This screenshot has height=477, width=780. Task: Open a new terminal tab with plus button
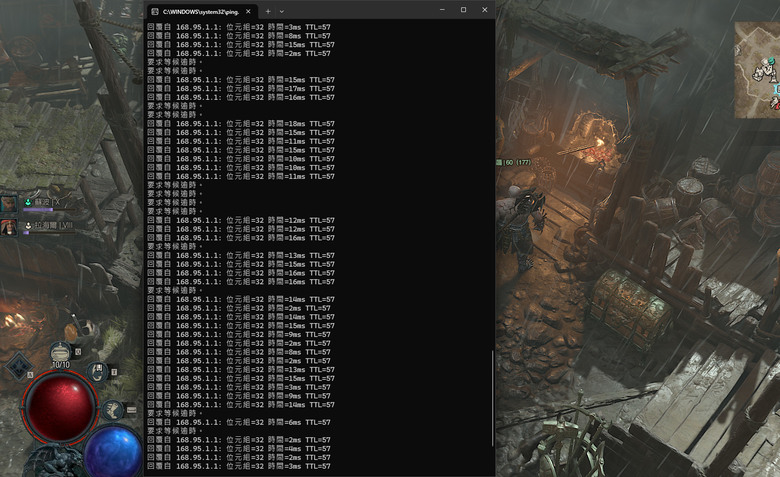[268, 11]
